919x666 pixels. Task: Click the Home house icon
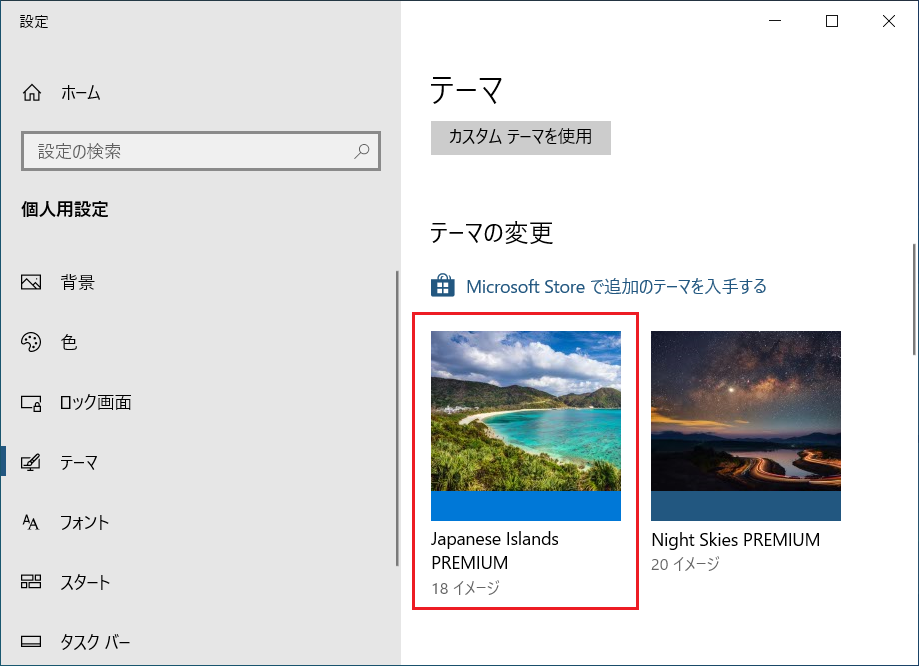[32, 93]
